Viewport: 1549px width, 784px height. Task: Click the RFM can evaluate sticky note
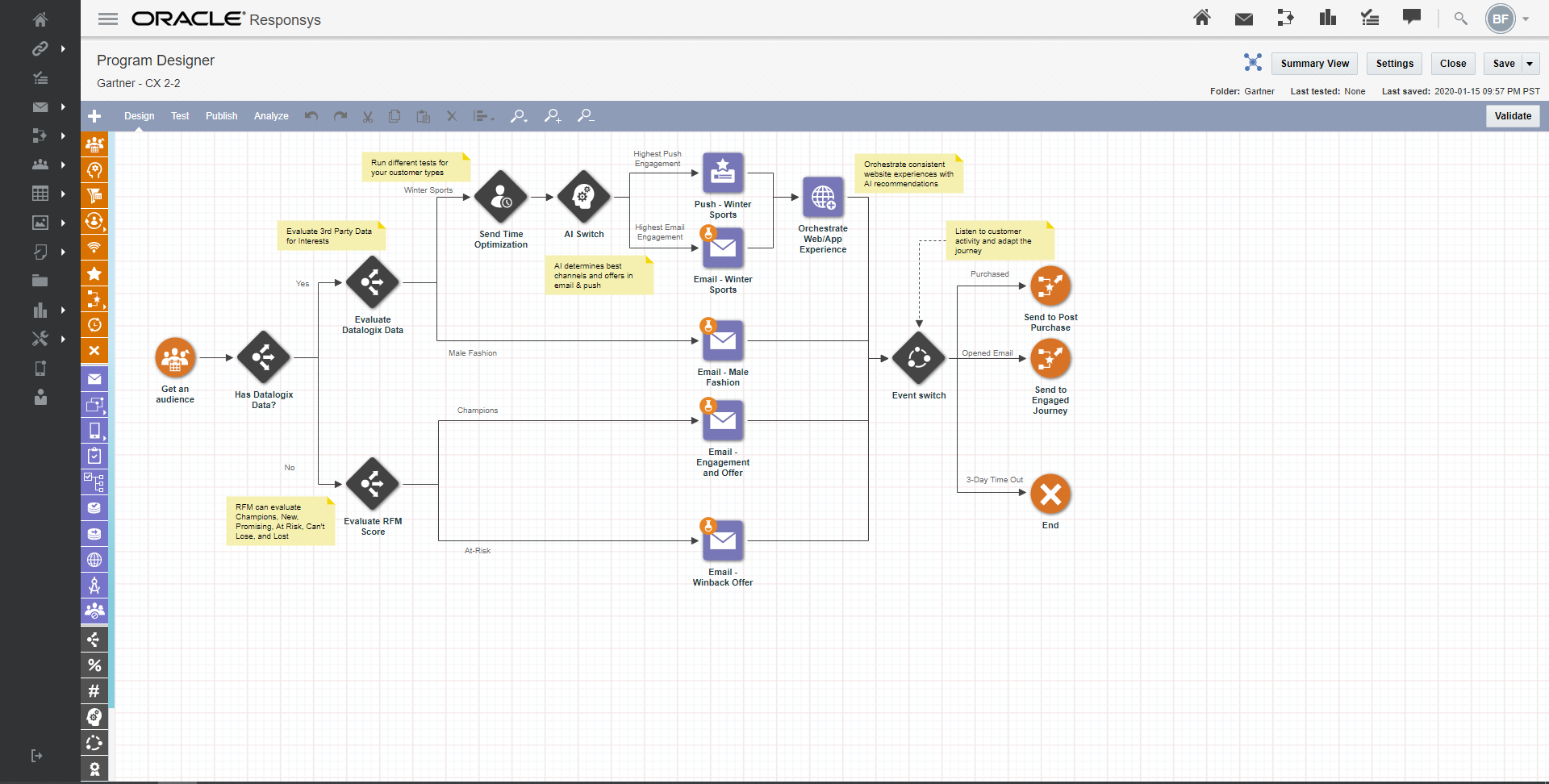(280, 521)
